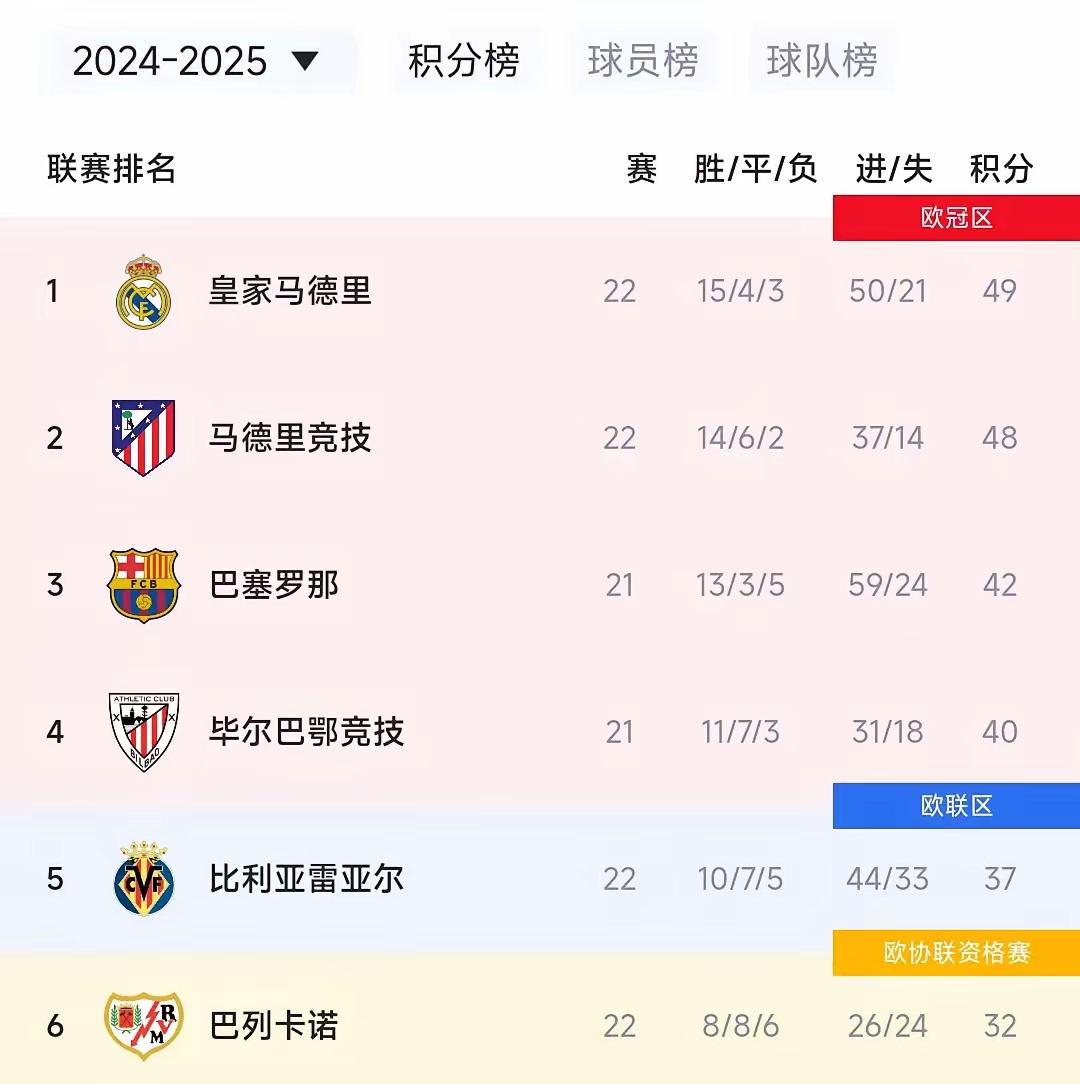Click the 联赛排名 header label
Screen dimensions: 1080x1084
(108, 170)
